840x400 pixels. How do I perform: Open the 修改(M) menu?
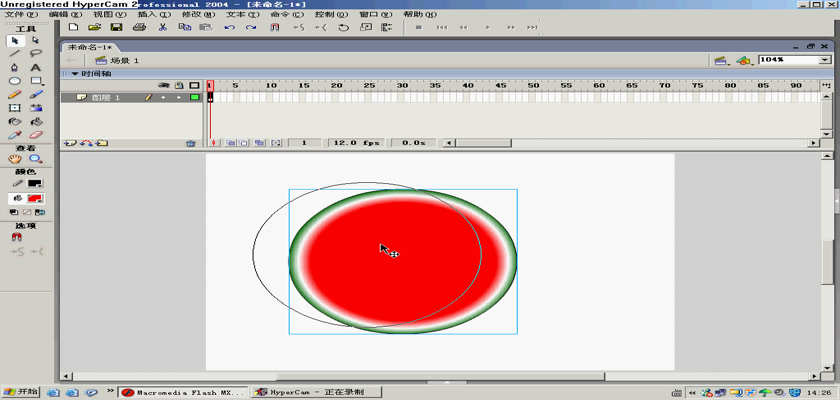[199, 14]
